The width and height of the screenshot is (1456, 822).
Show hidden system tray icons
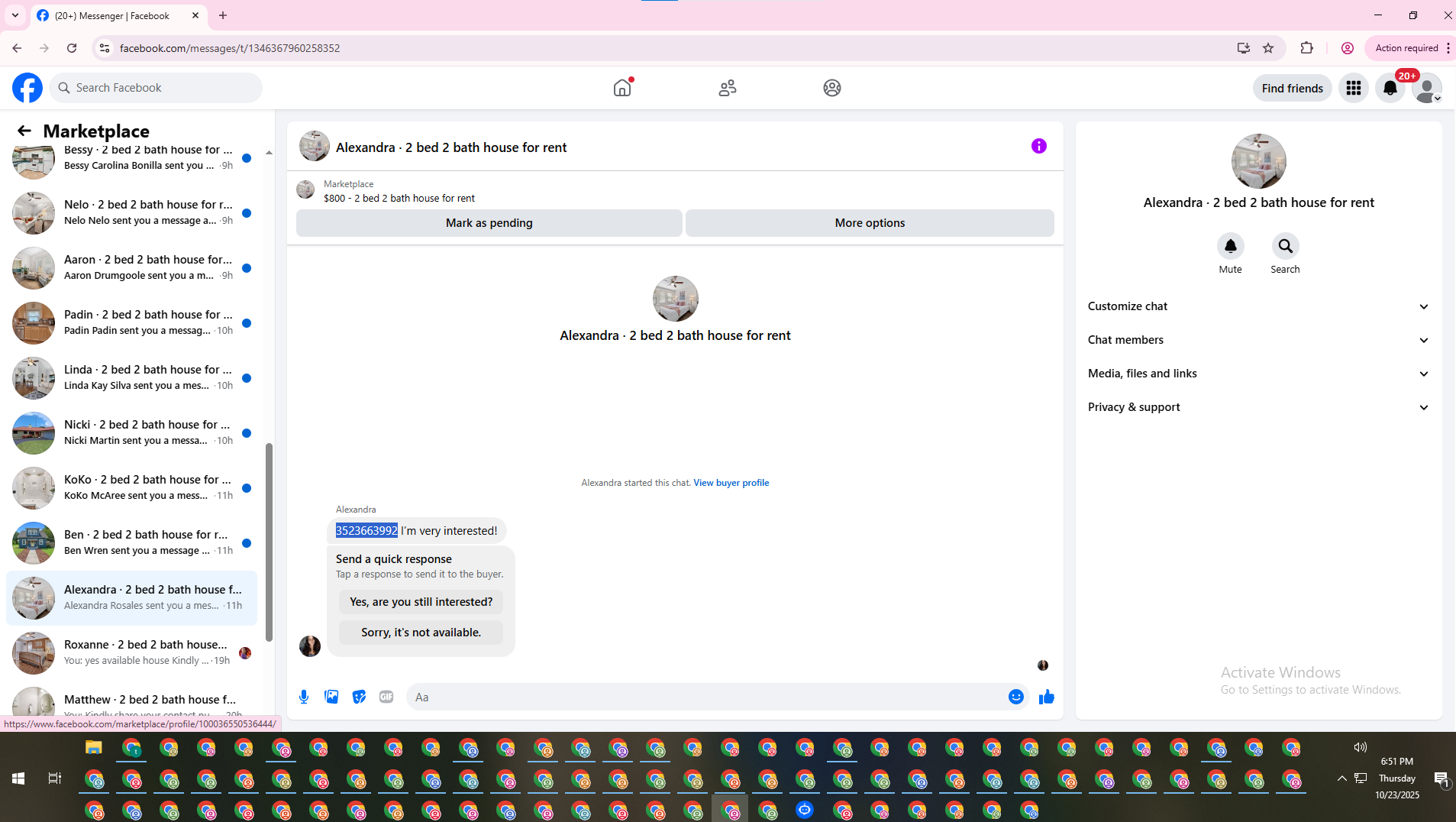(x=1342, y=778)
